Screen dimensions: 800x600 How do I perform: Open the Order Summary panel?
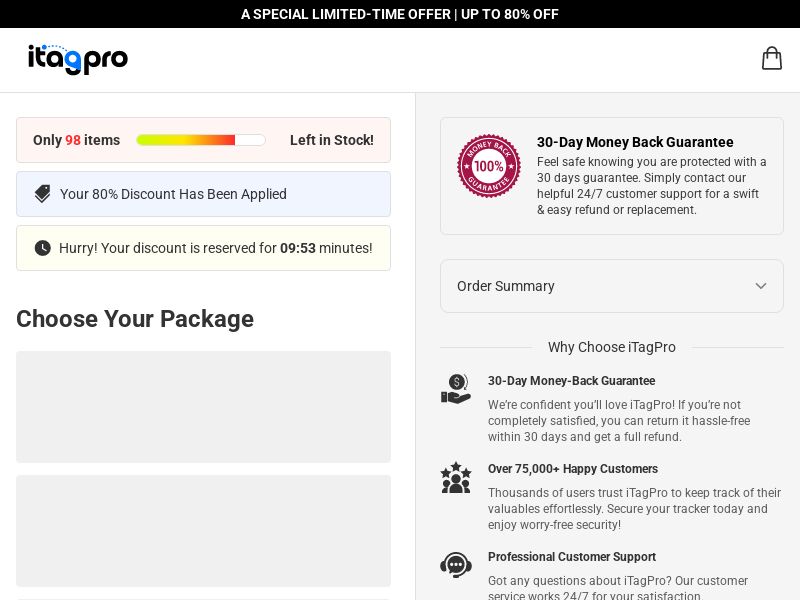click(x=612, y=286)
